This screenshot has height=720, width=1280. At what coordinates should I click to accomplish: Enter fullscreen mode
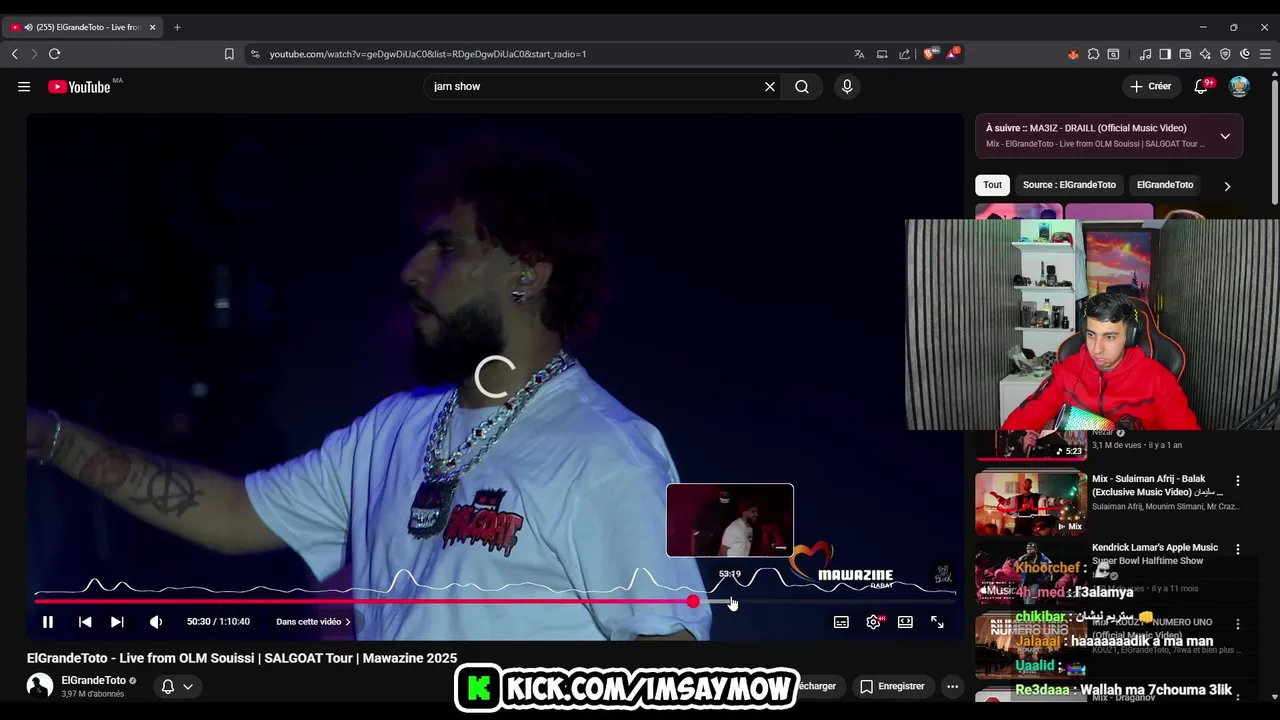click(937, 622)
